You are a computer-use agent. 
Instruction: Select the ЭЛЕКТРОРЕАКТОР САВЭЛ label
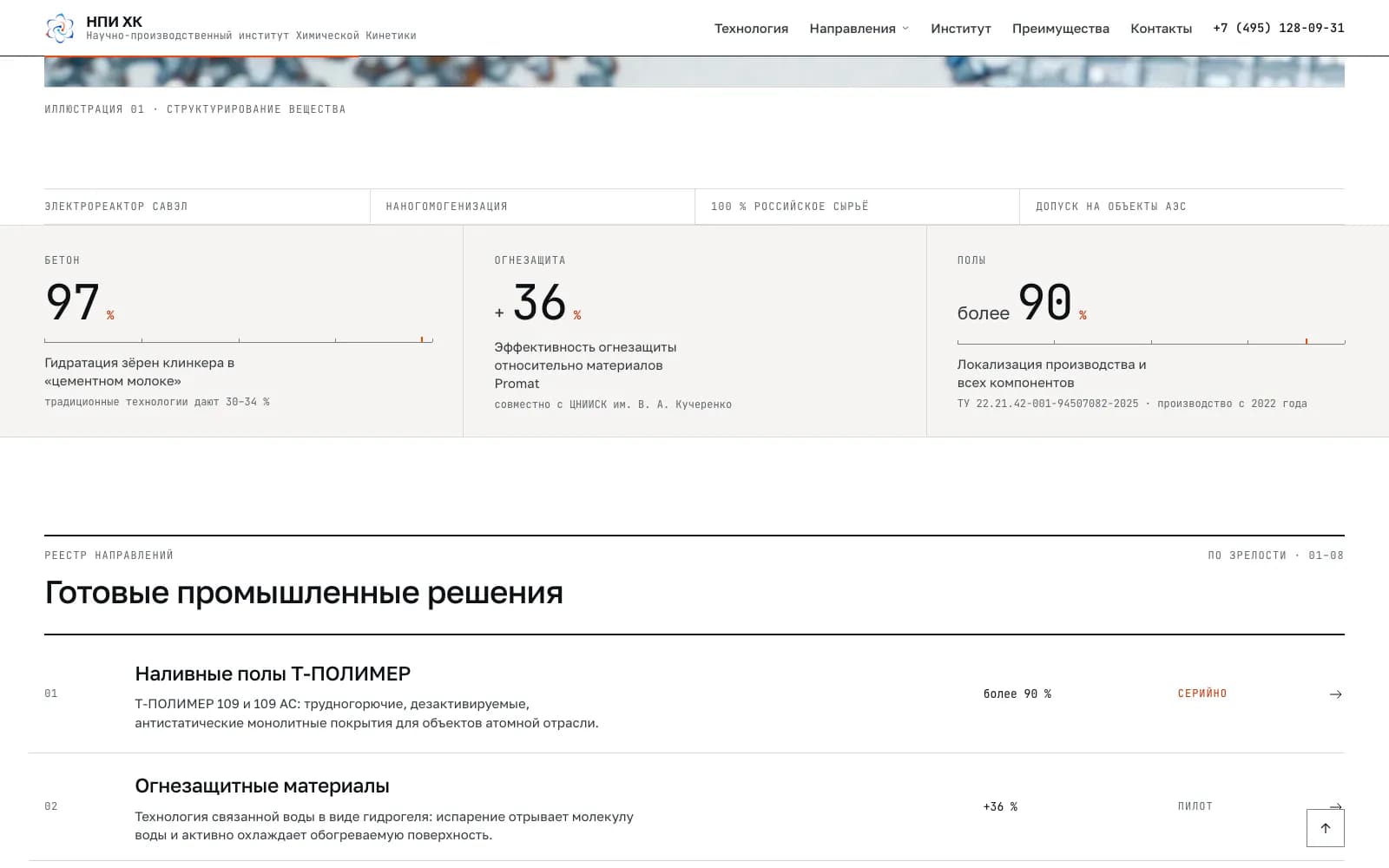click(x=116, y=207)
